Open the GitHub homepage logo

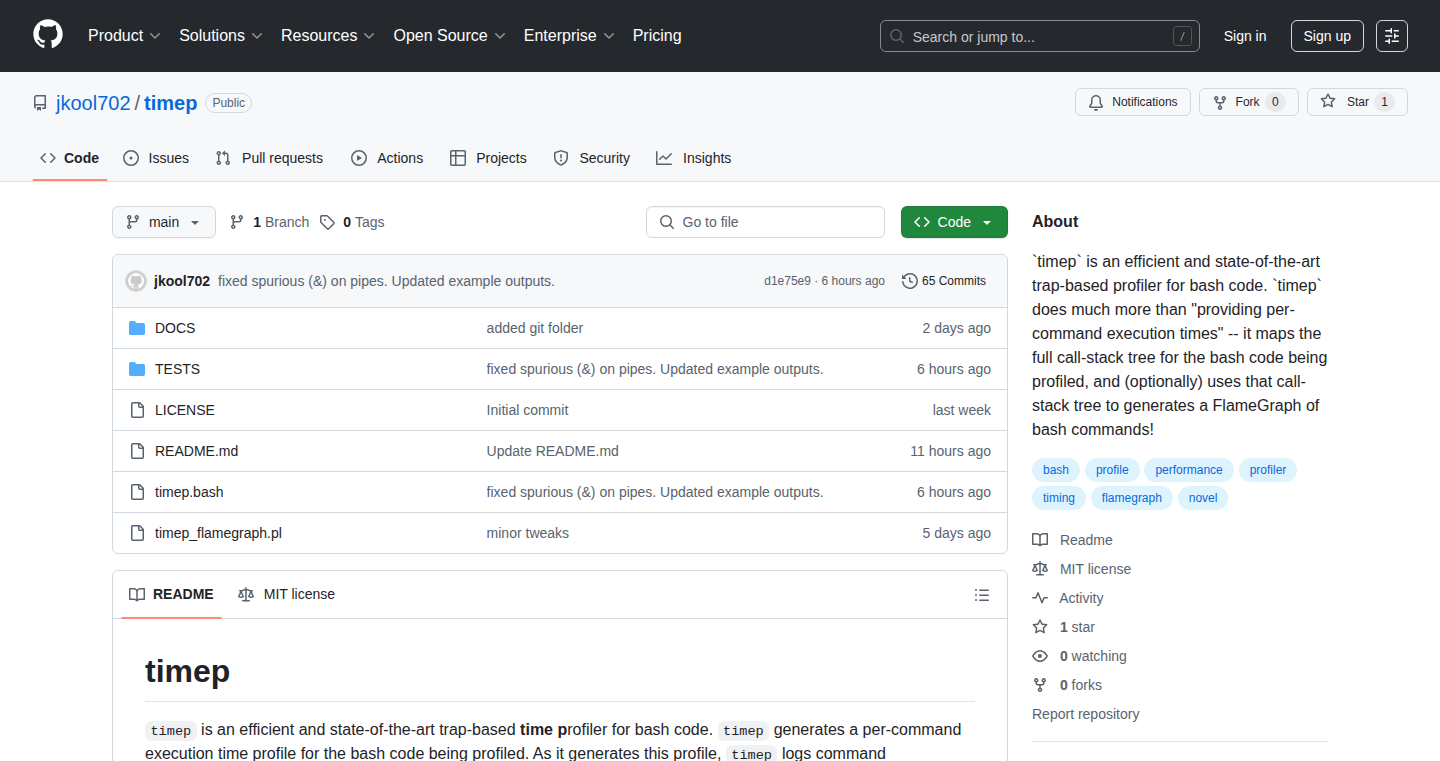tap(48, 36)
